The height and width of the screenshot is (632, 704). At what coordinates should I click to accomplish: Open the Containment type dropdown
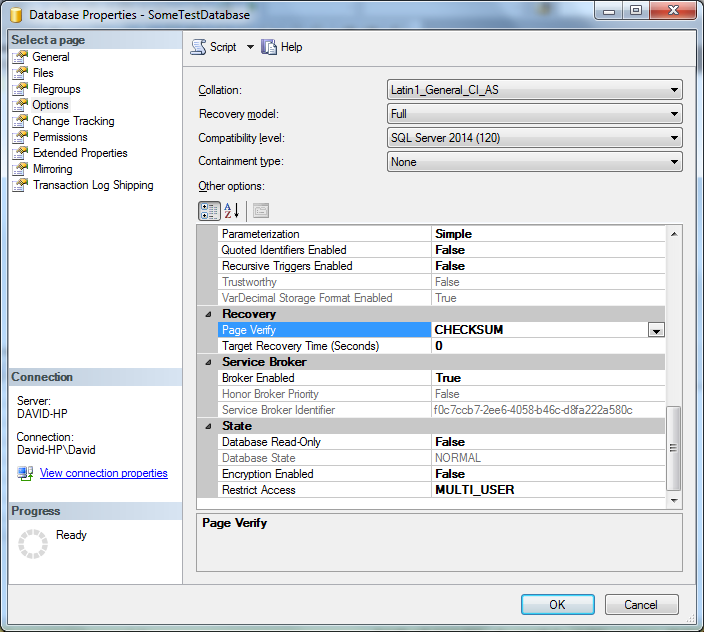pyautogui.click(x=534, y=162)
